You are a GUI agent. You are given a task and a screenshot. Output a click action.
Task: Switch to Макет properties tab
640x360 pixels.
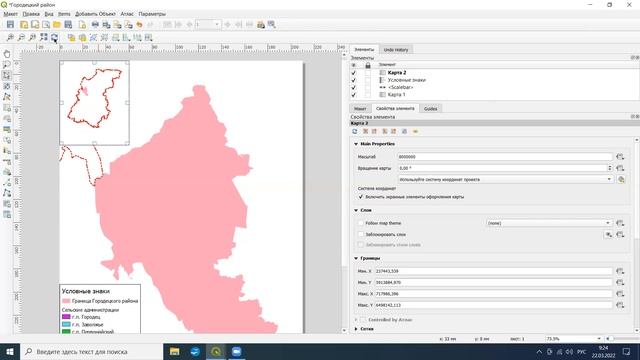[360, 109]
